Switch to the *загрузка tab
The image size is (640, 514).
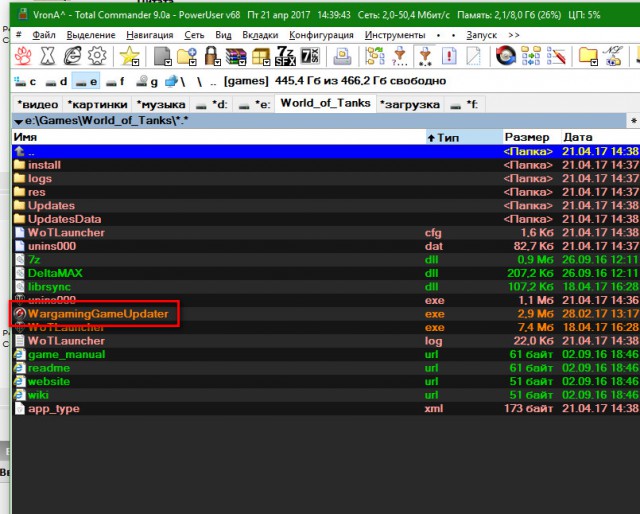click(409, 105)
